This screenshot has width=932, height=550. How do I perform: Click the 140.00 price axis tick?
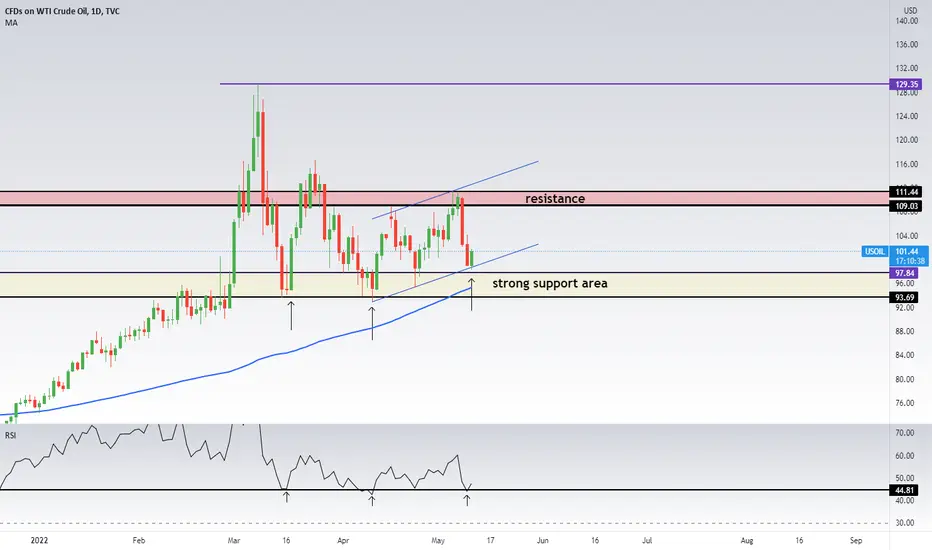click(906, 21)
